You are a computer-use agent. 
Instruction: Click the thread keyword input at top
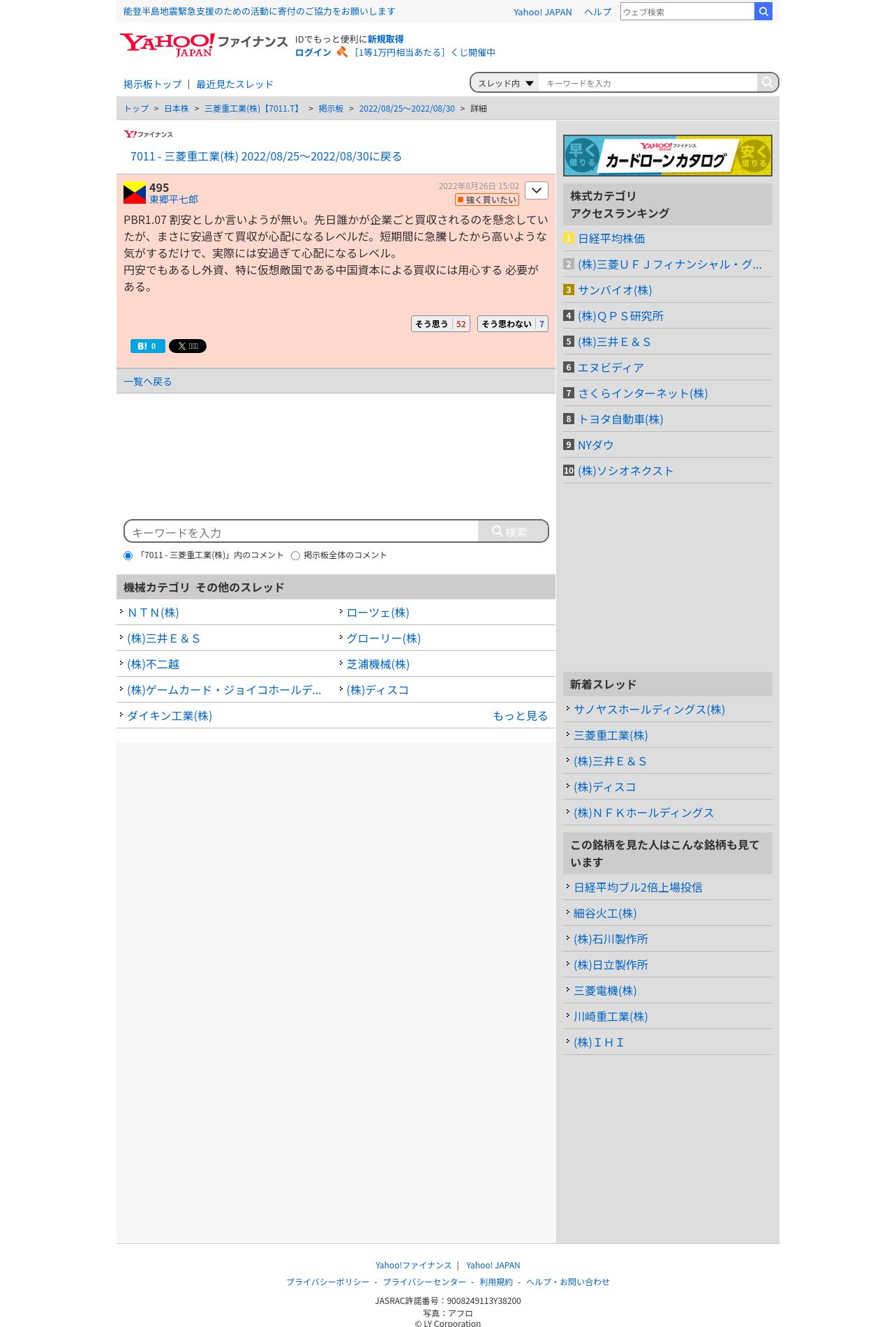[x=648, y=83]
